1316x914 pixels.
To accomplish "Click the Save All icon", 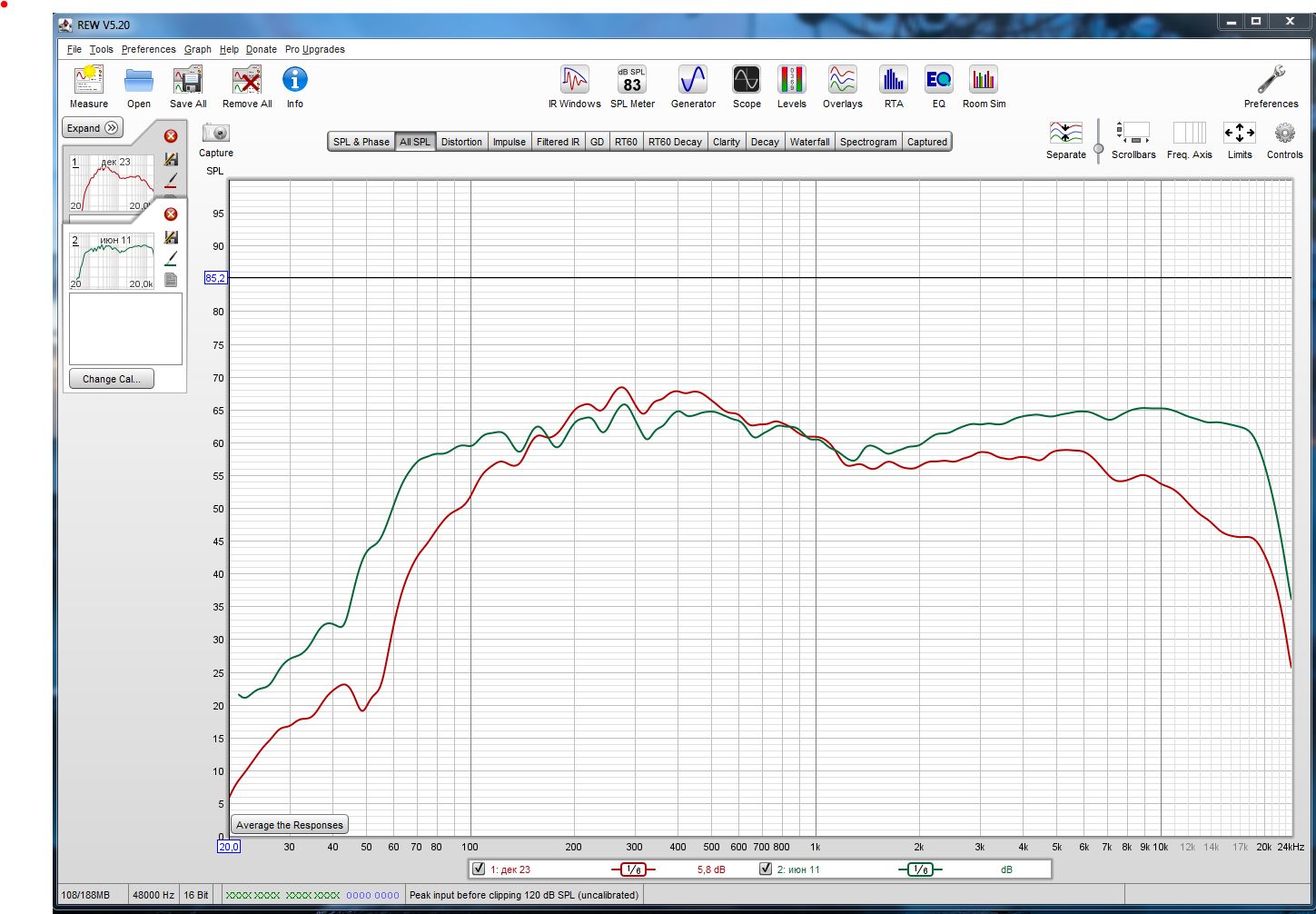I will [x=188, y=80].
